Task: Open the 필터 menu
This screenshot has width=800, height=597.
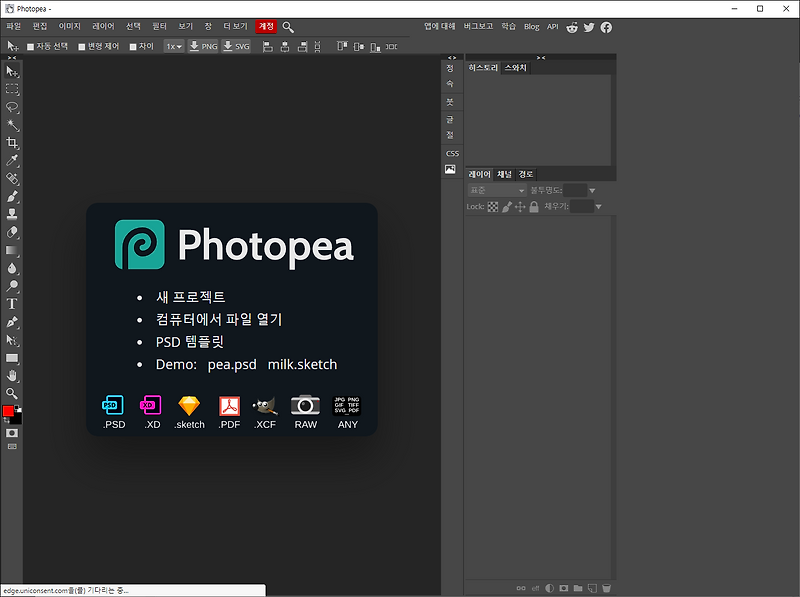Action: [159, 27]
